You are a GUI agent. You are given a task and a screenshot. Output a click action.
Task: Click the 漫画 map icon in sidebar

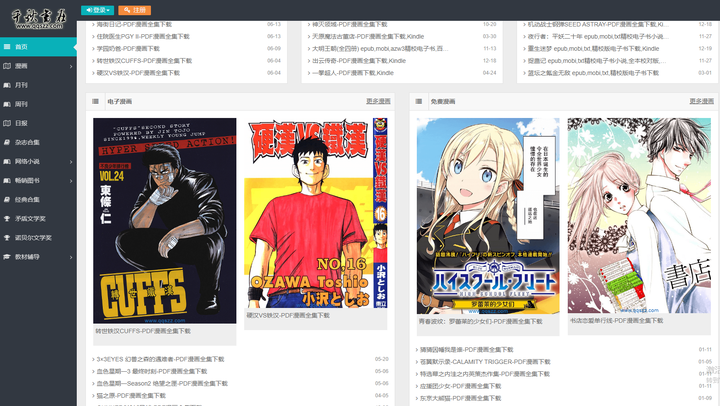tap(7, 66)
